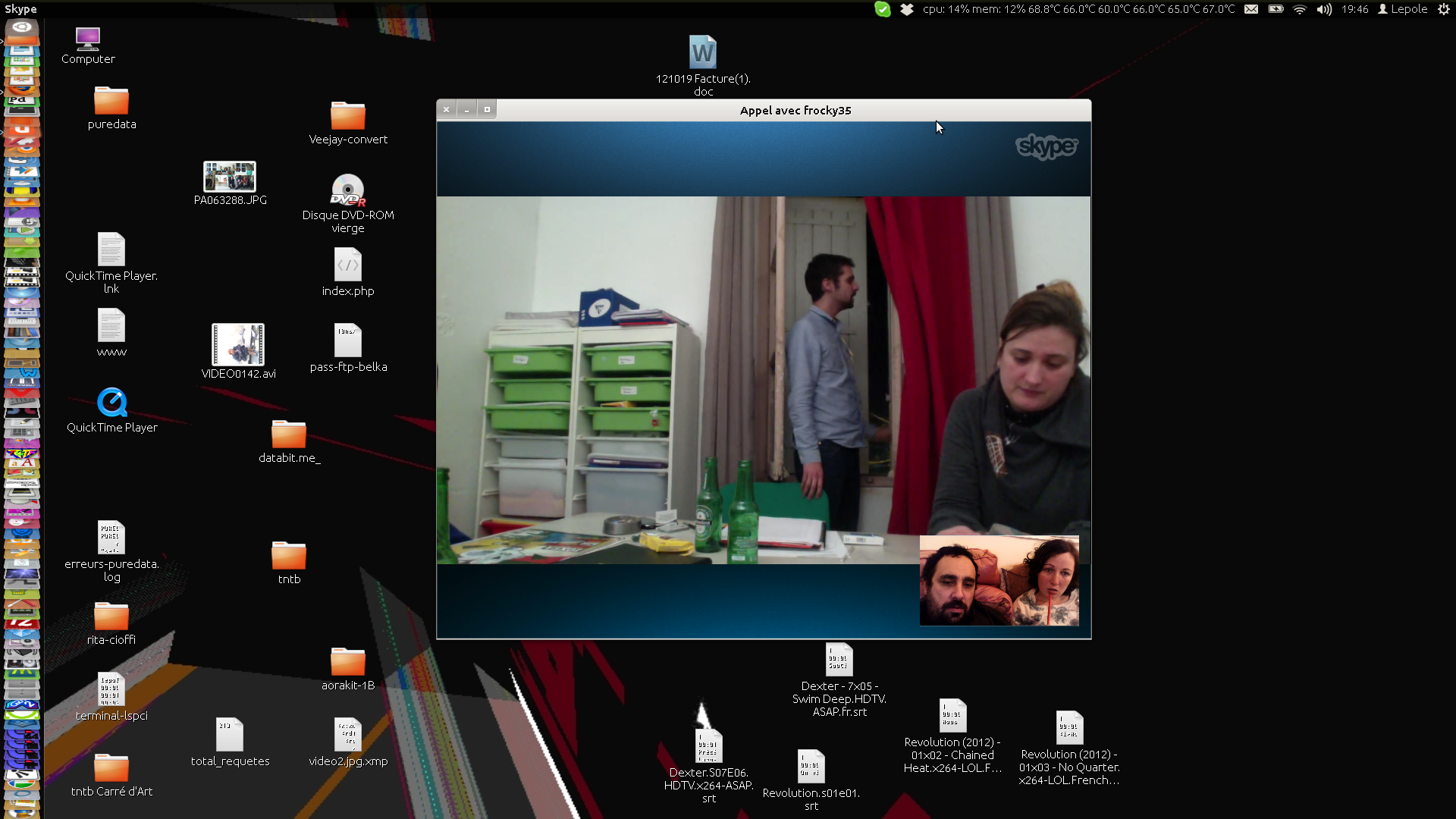Screen dimensions: 1456x819
Task: Select the QuickTime Player desktop icon
Action: point(111,403)
